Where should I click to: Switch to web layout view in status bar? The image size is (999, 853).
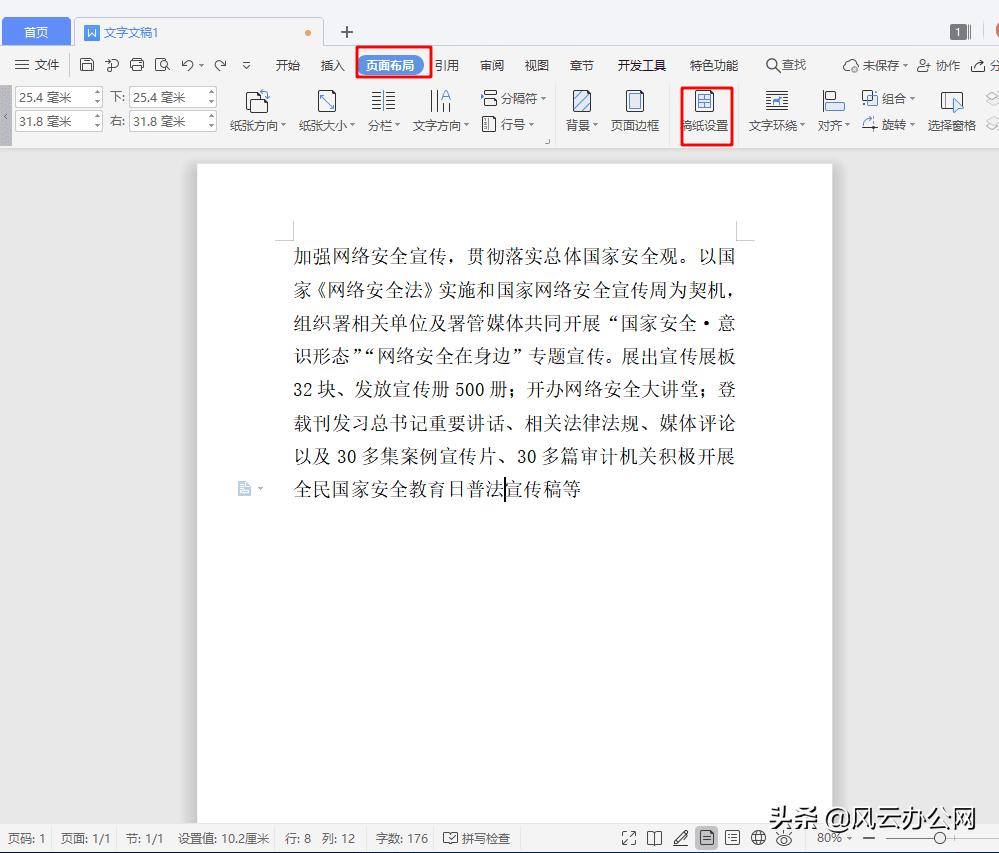(x=757, y=838)
